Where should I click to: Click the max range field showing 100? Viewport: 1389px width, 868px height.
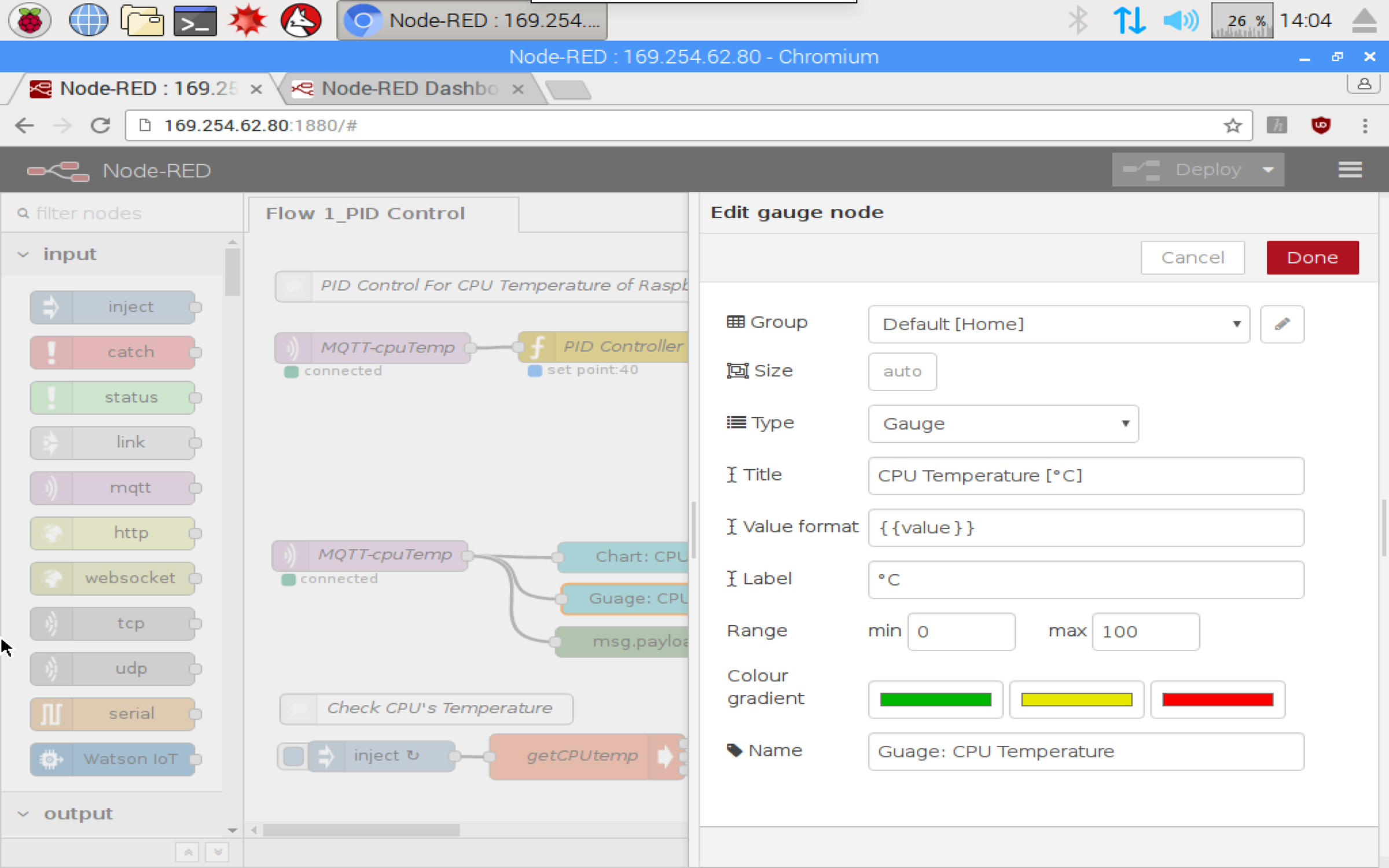point(1145,631)
